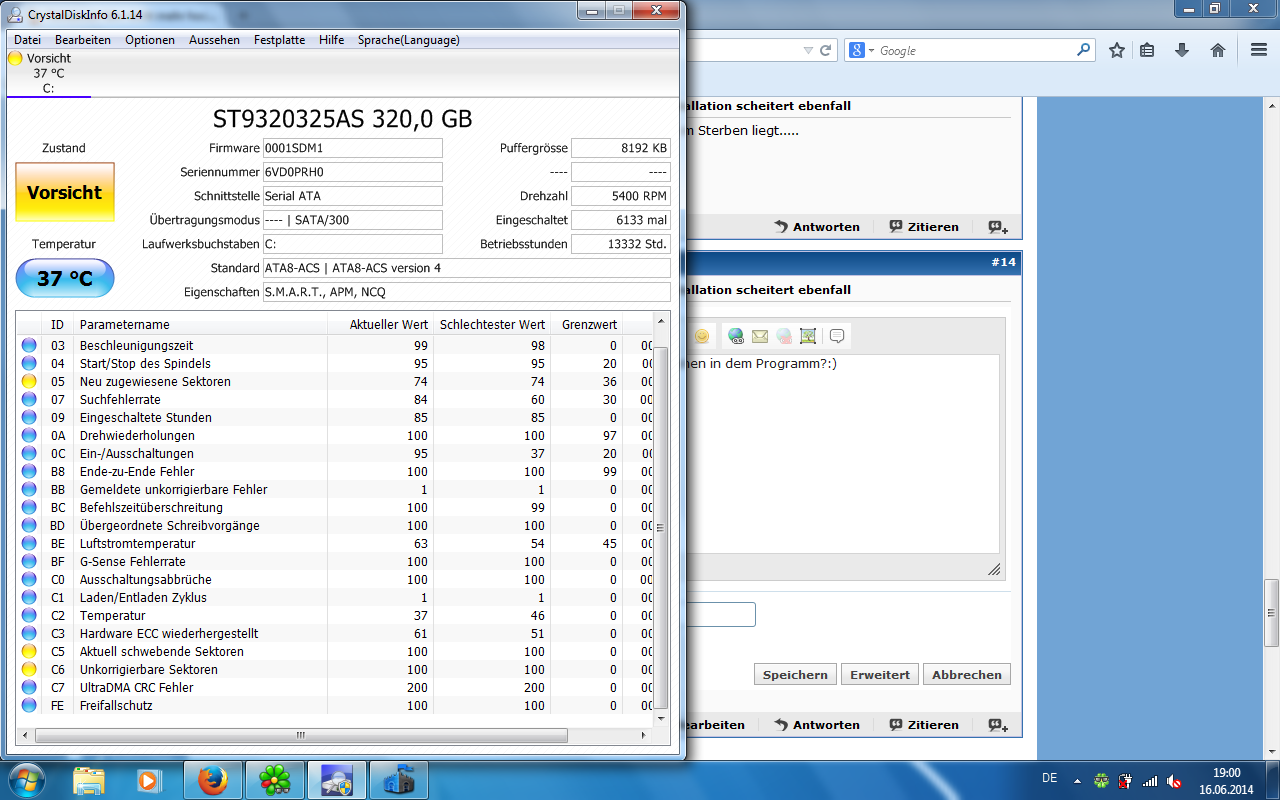Open the Festplatte menu
1280x800 pixels.
[x=280, y=40]
